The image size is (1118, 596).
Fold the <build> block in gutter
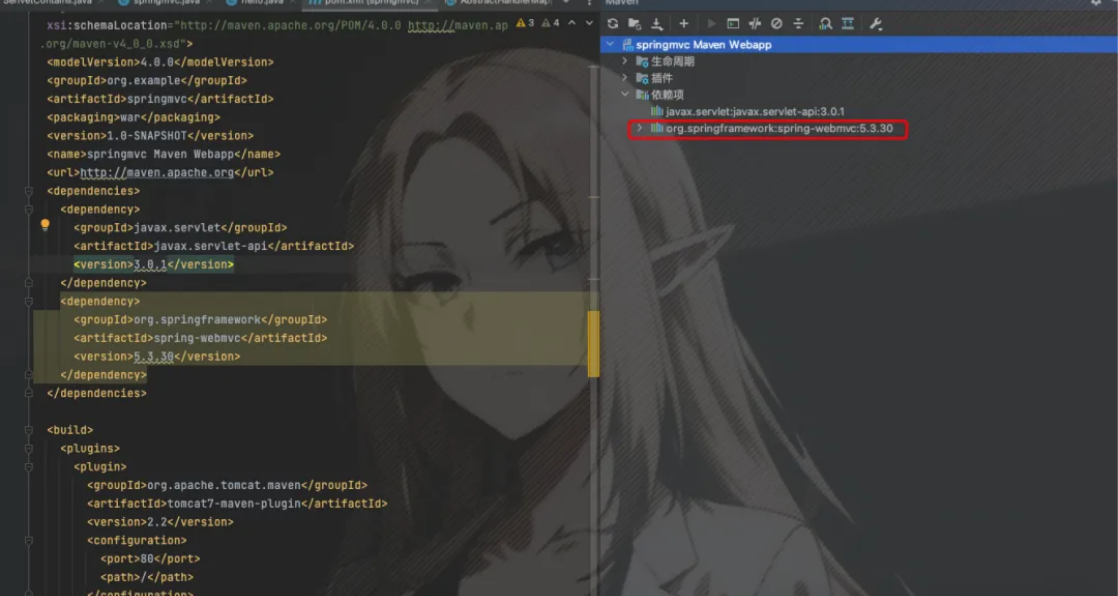point(29,430)
